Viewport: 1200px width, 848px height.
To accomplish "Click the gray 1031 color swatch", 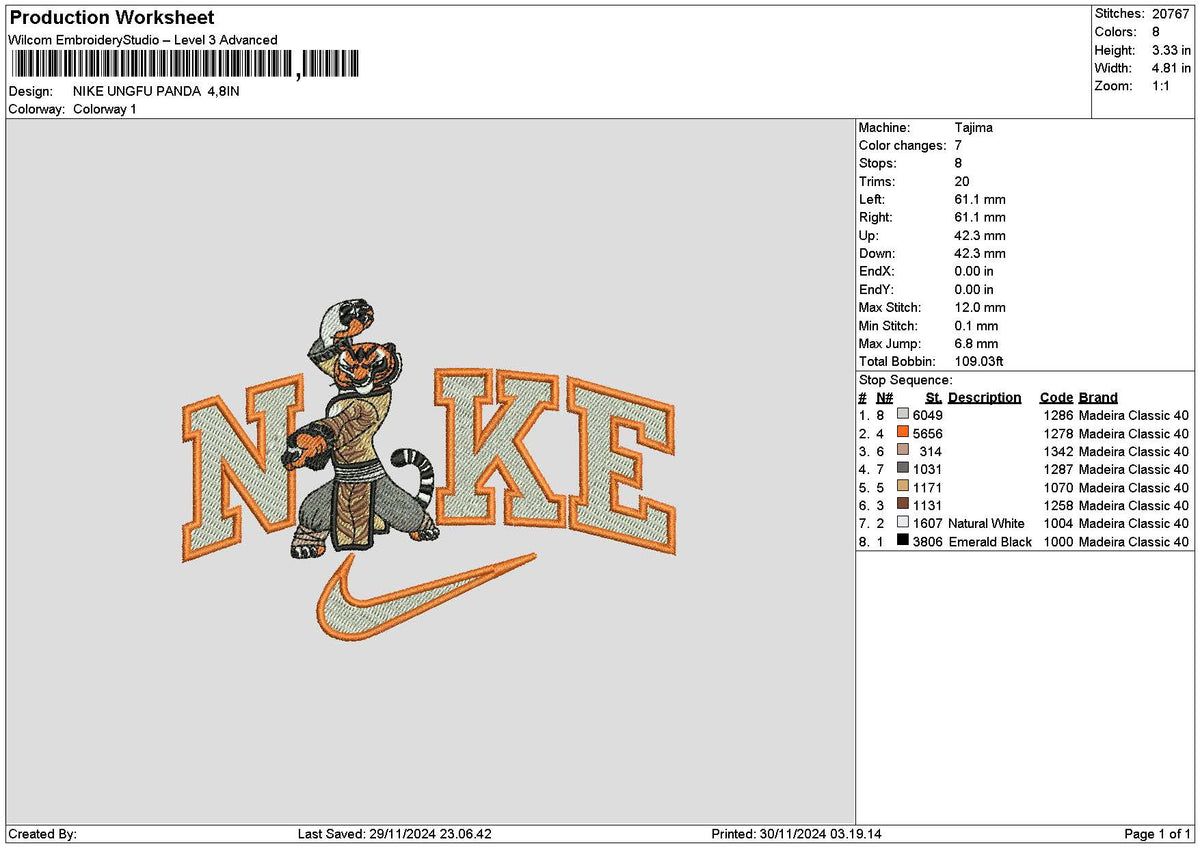I will coord(903,469).
